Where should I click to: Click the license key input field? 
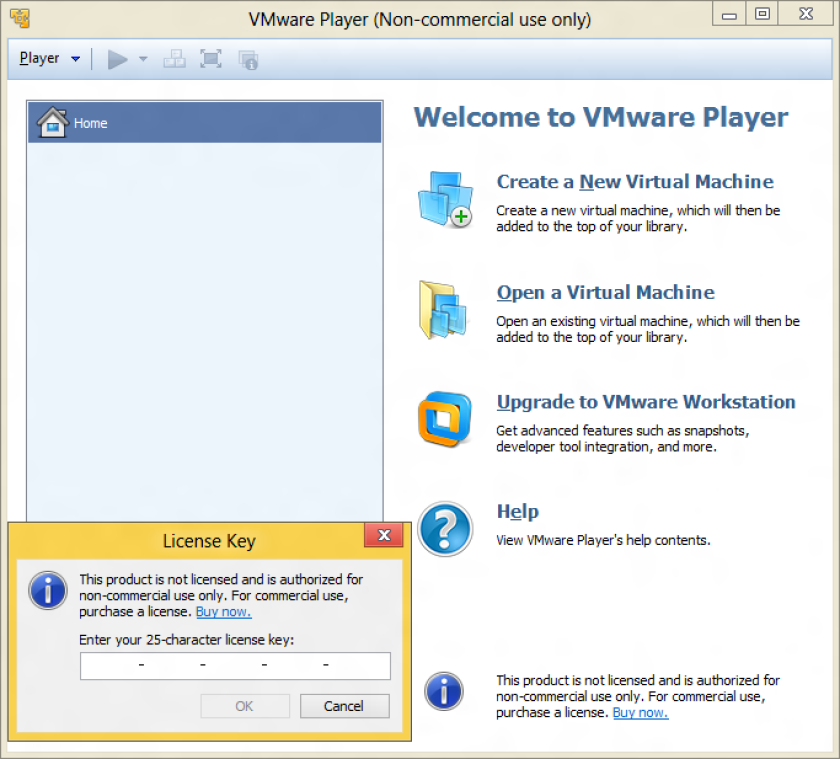[x=235, y=666]
